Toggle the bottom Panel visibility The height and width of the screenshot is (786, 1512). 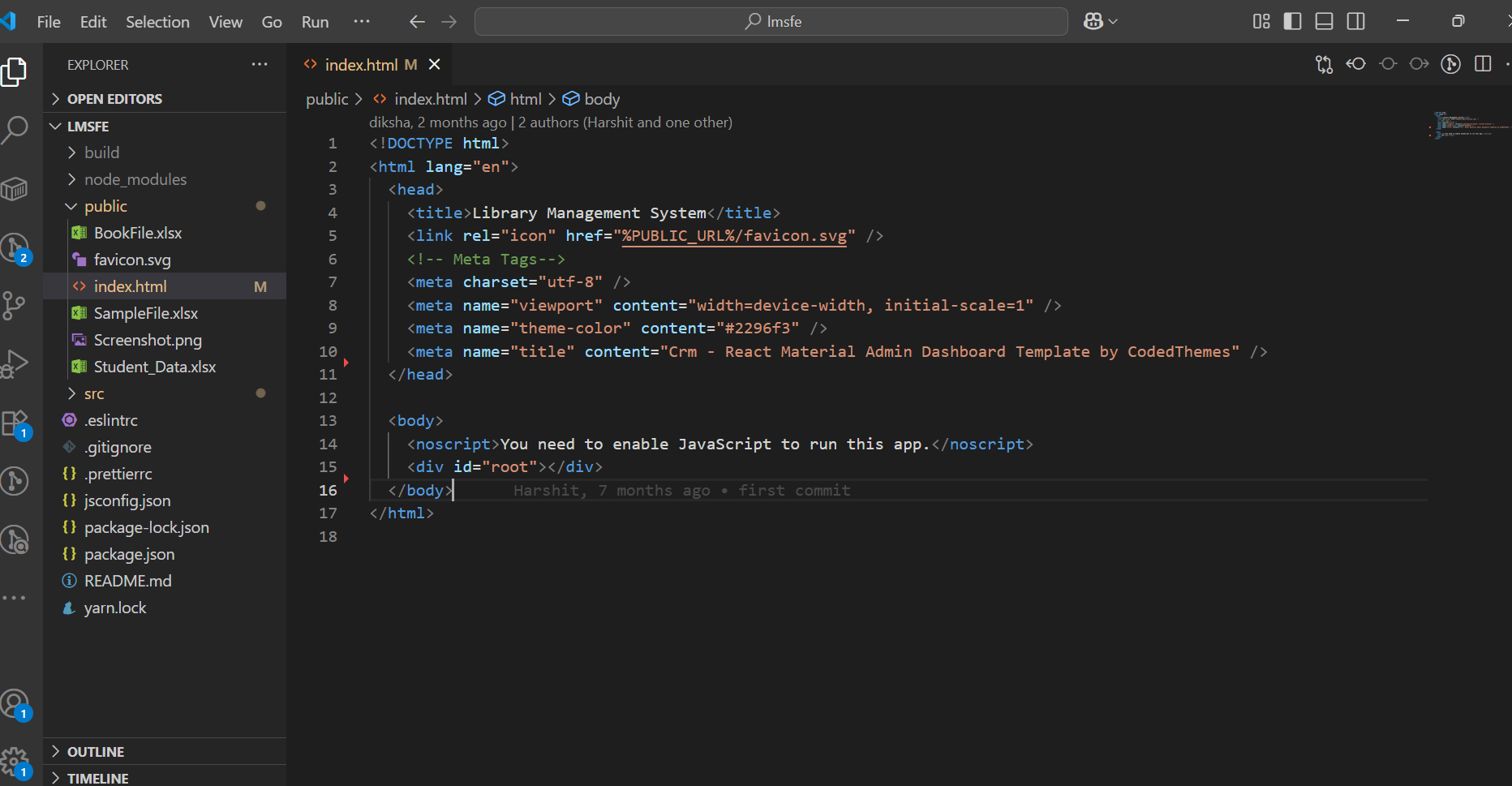pyautogui.click(x=1324, y=22)
